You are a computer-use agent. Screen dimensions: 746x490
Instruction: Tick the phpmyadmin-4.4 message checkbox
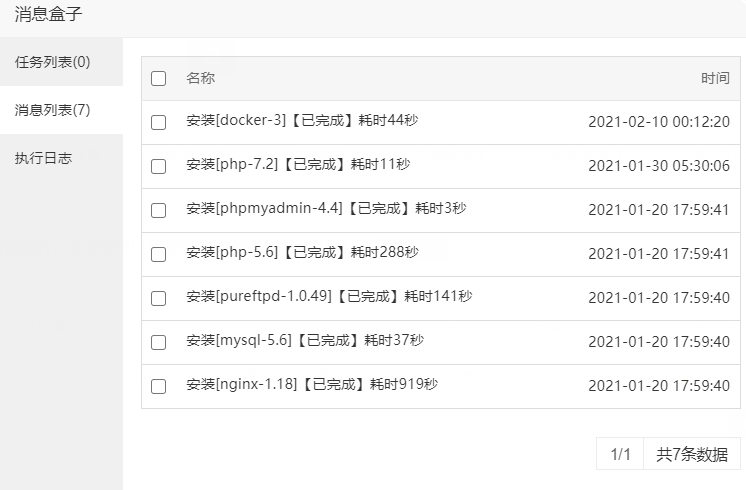coord(159,210)
